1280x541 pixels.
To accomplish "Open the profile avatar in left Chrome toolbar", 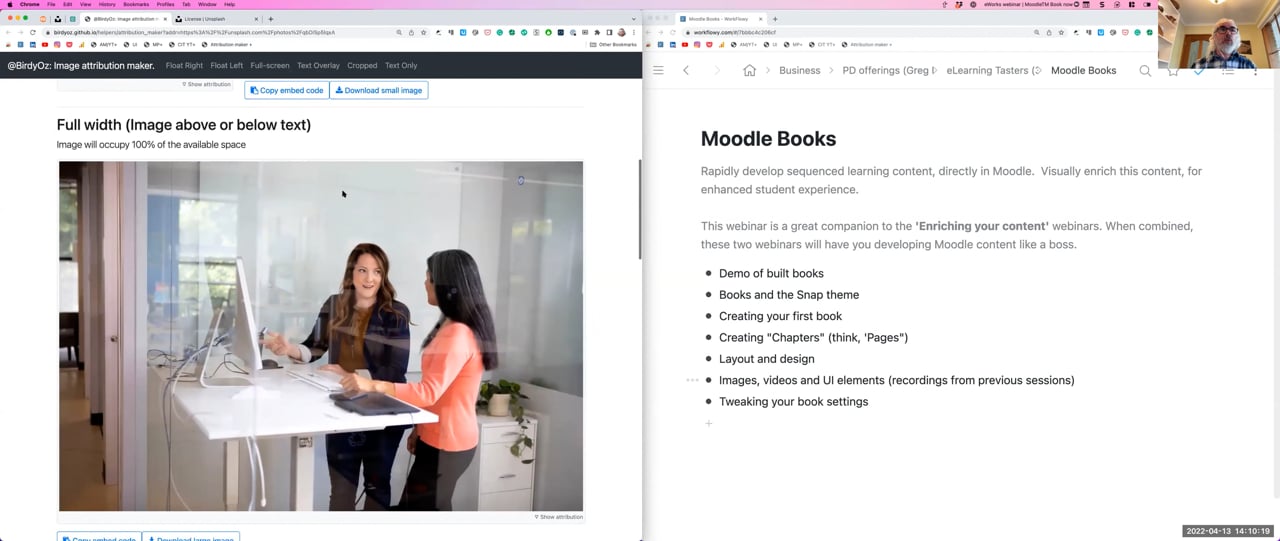I will (621, 32).
